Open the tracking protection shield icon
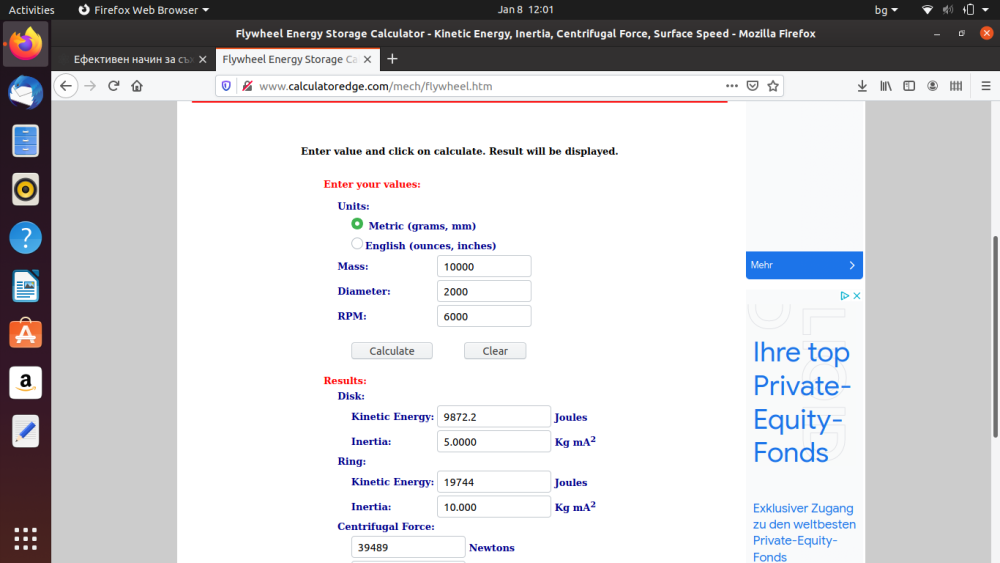 [x=226, y=86]
